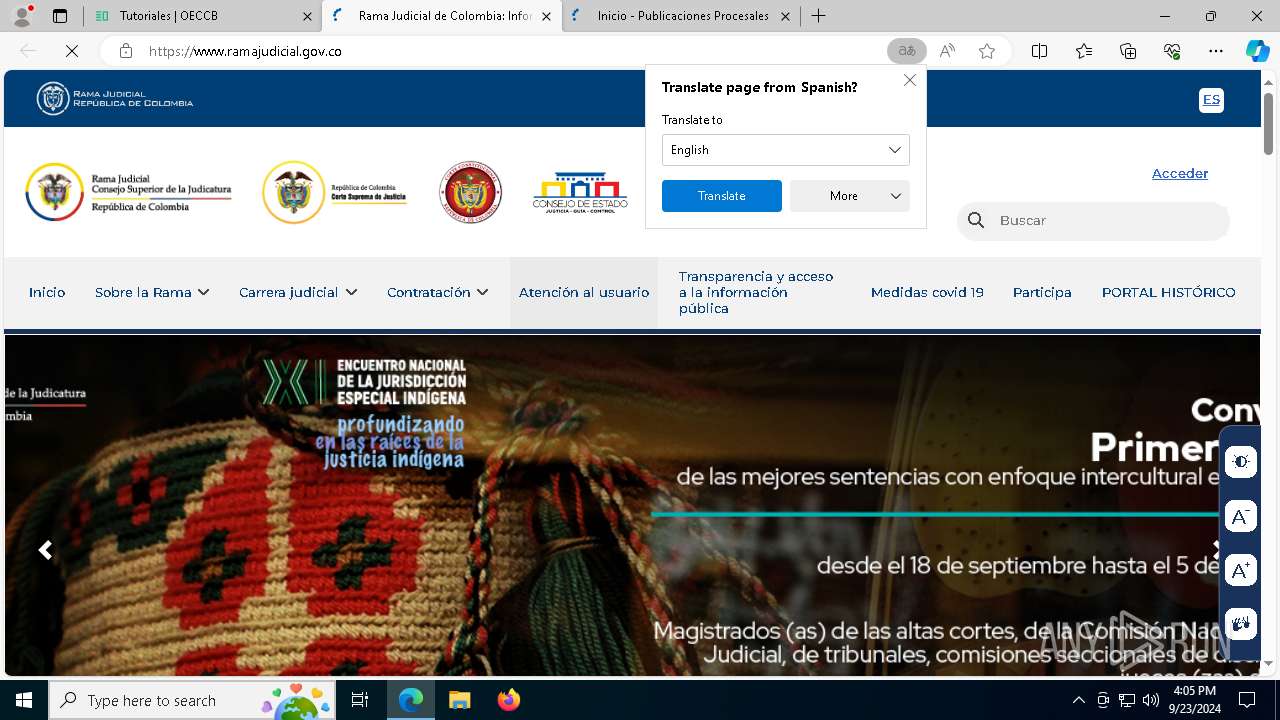Image resolution: width=1280 pixels, height=720 pixels.
Task: Launch Firefox from taskbar
Action: coord(509,700)
